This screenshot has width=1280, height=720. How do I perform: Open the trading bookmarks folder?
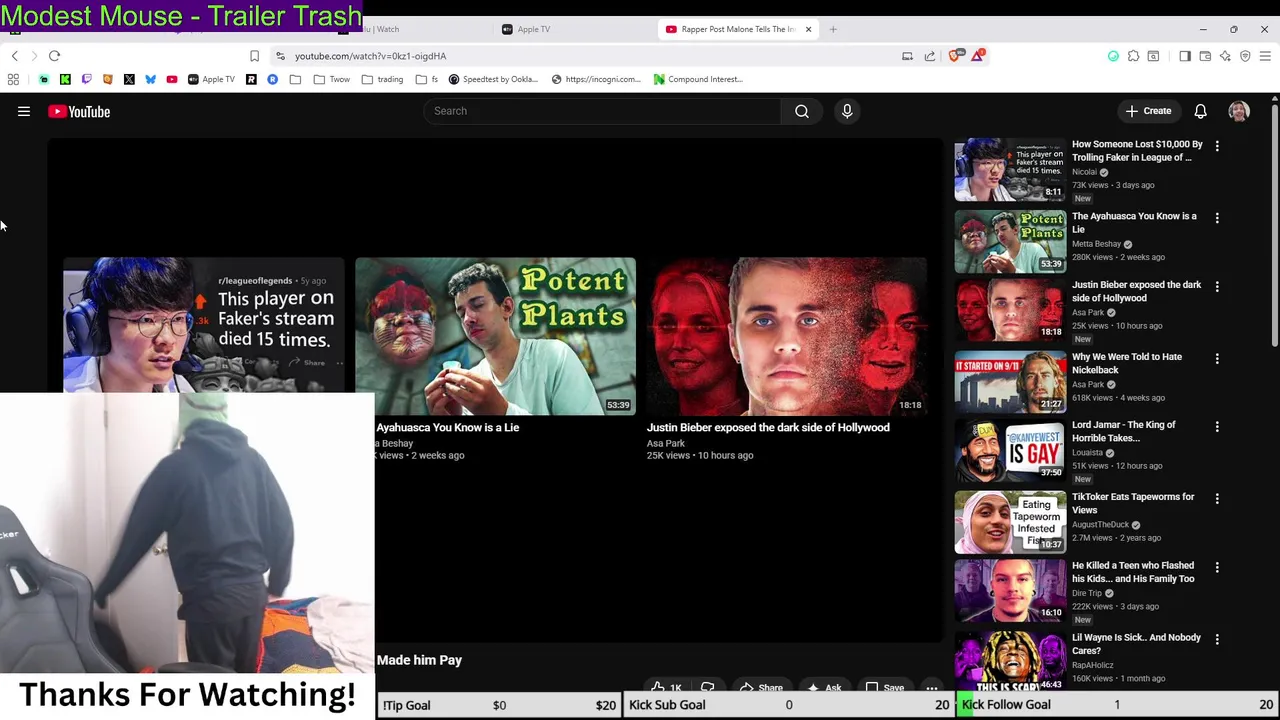coord(383,79)
